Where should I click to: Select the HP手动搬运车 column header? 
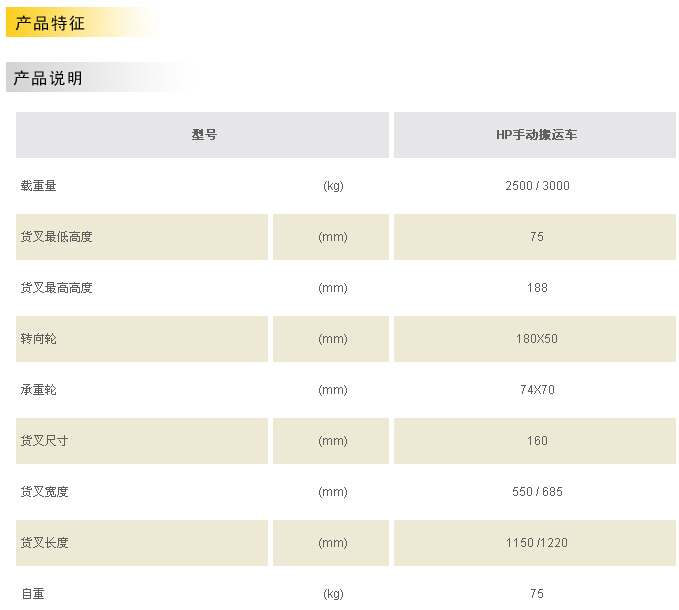(x=535, y=135)
